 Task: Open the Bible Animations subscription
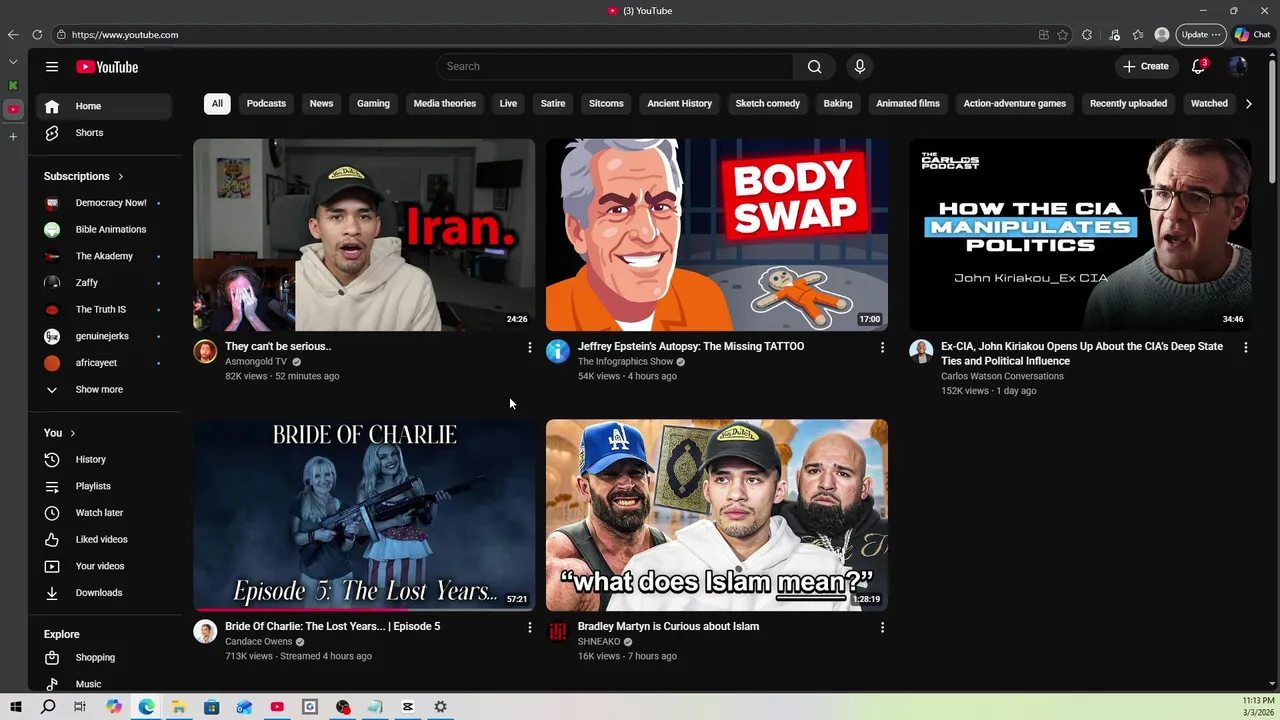click(104, 230)
